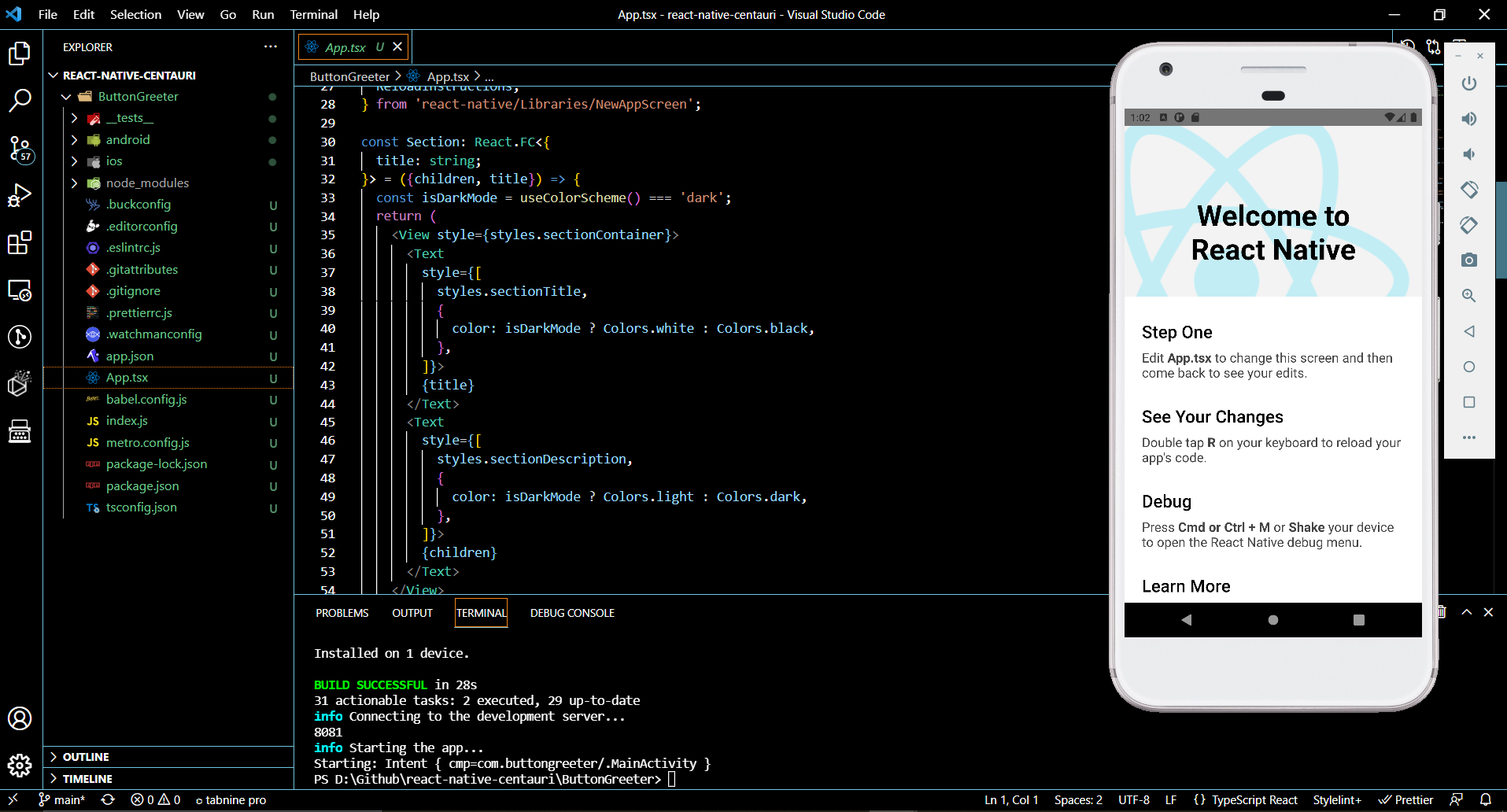Click UTF-8 encoding in status bar
Image resolution: width=1507 pixels, height=812 pixels.
click(x=1134, y=799)
